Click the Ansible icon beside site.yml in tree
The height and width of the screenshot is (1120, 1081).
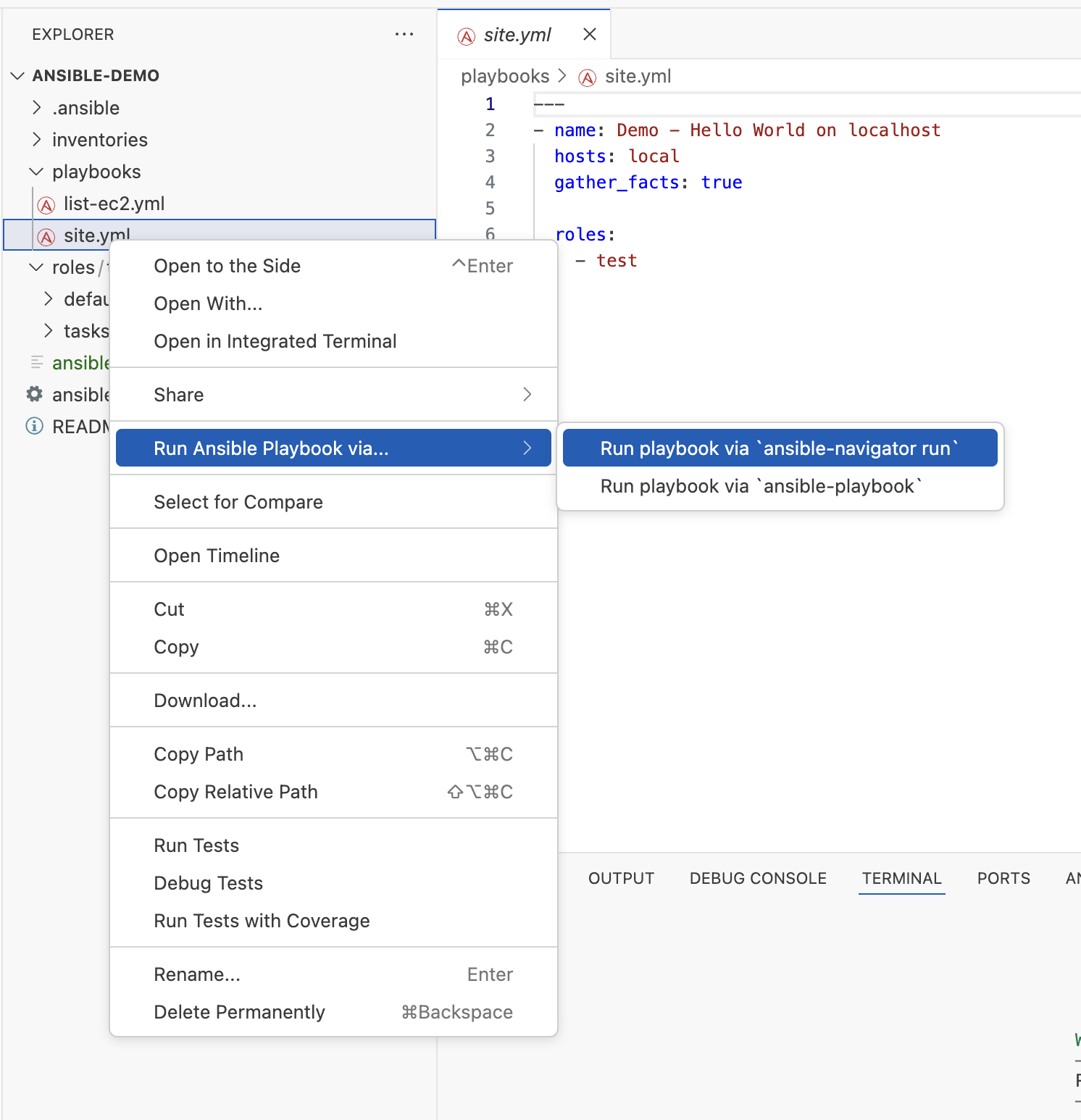click(x=46, y=237)
